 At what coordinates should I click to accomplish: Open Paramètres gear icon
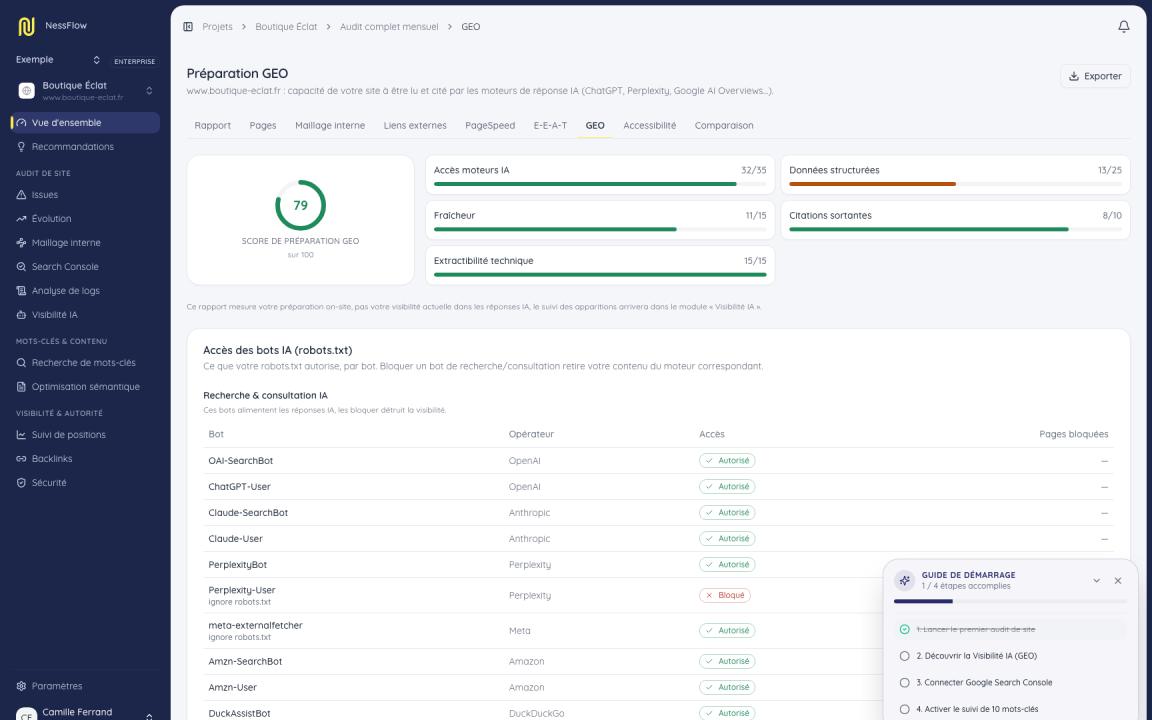21,686
